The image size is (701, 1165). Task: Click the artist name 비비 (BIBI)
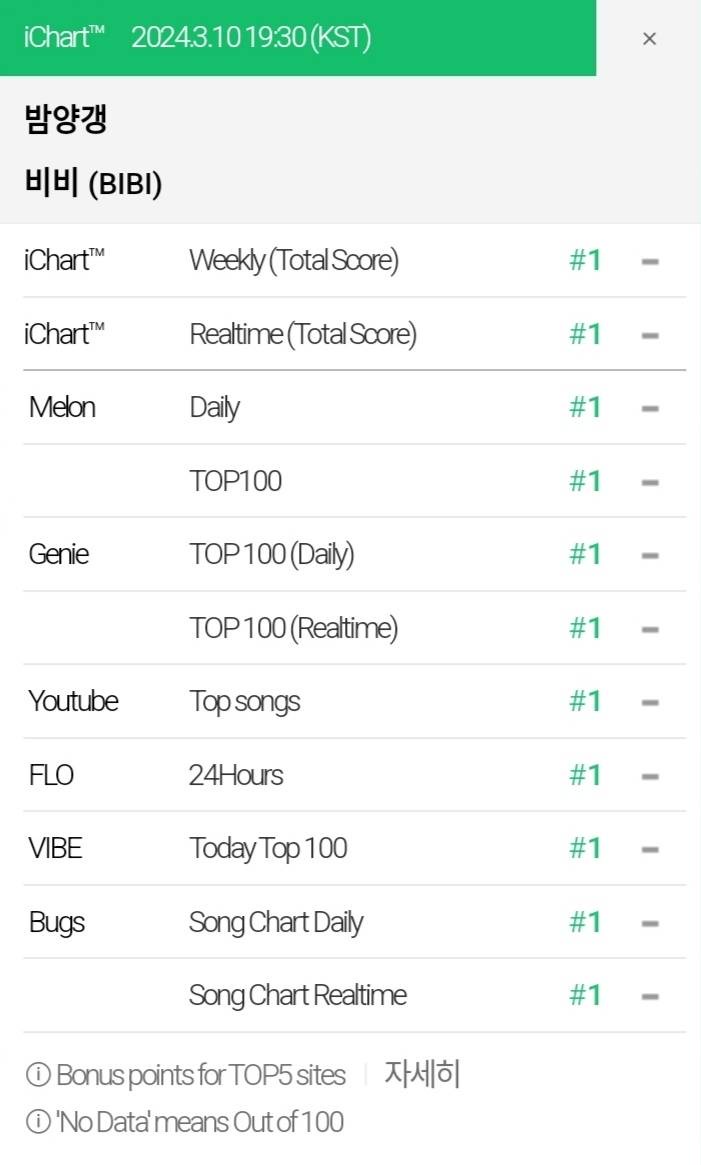(x=93, y=183)
